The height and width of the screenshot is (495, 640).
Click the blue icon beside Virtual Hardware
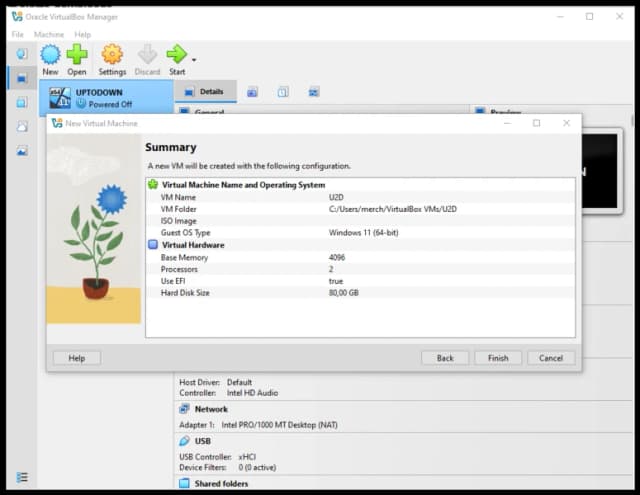point(153,244)
